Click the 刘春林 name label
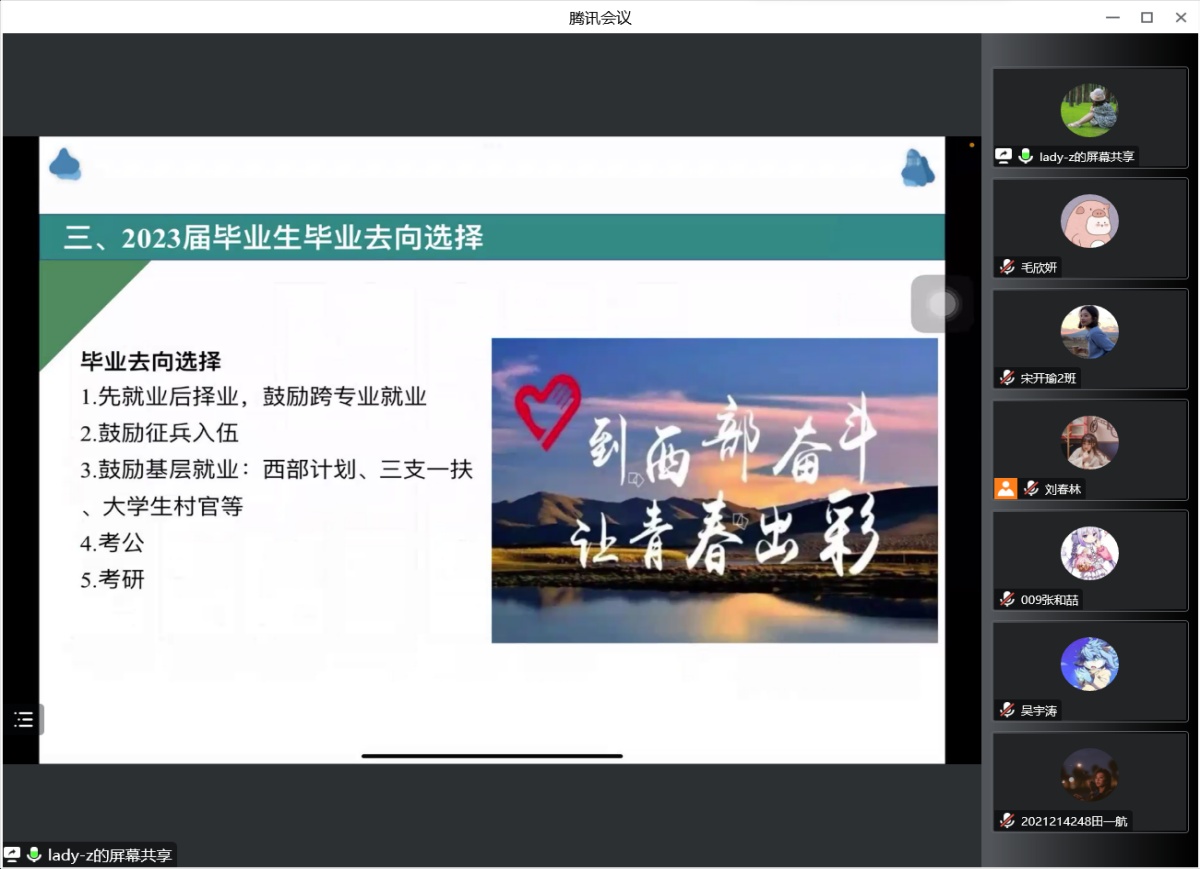This screenshot has width=1200, height=869. (x=1063, y=489)
